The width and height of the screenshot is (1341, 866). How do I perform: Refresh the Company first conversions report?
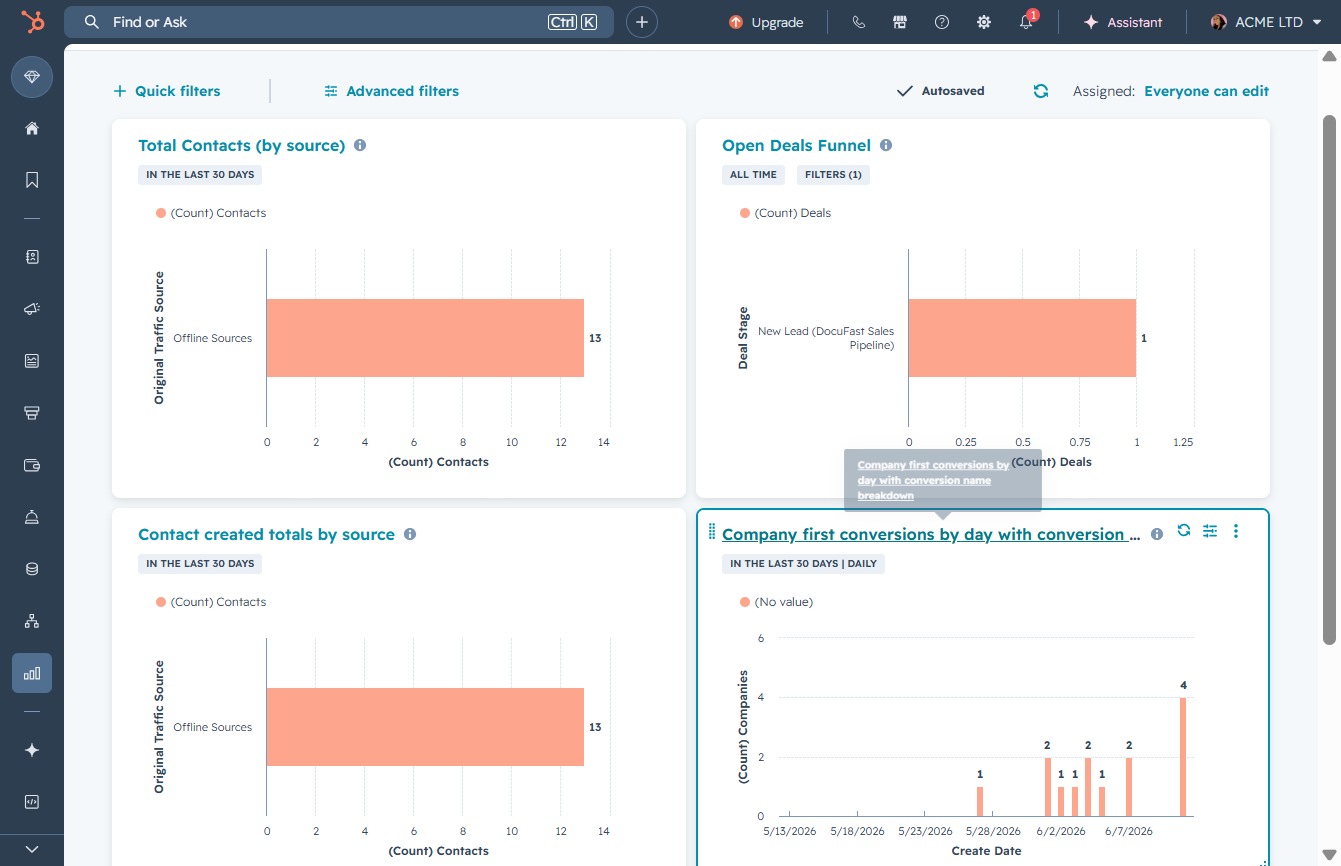[x=1184, y=531]
